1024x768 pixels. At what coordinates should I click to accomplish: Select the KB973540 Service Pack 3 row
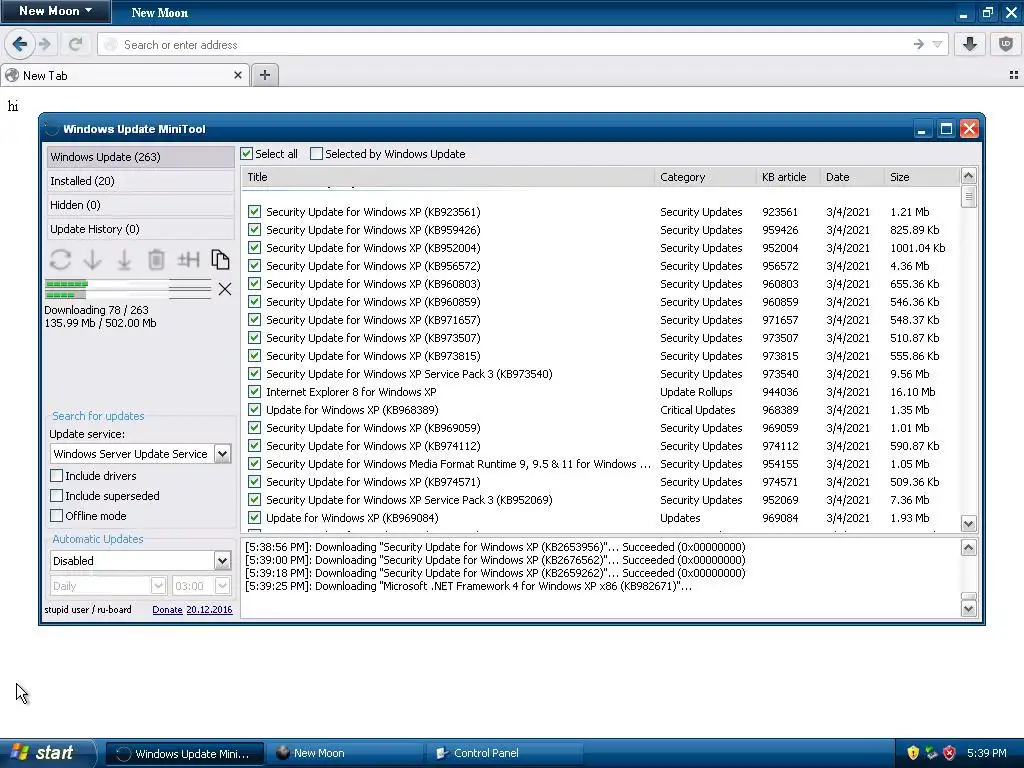pos(601,374)
